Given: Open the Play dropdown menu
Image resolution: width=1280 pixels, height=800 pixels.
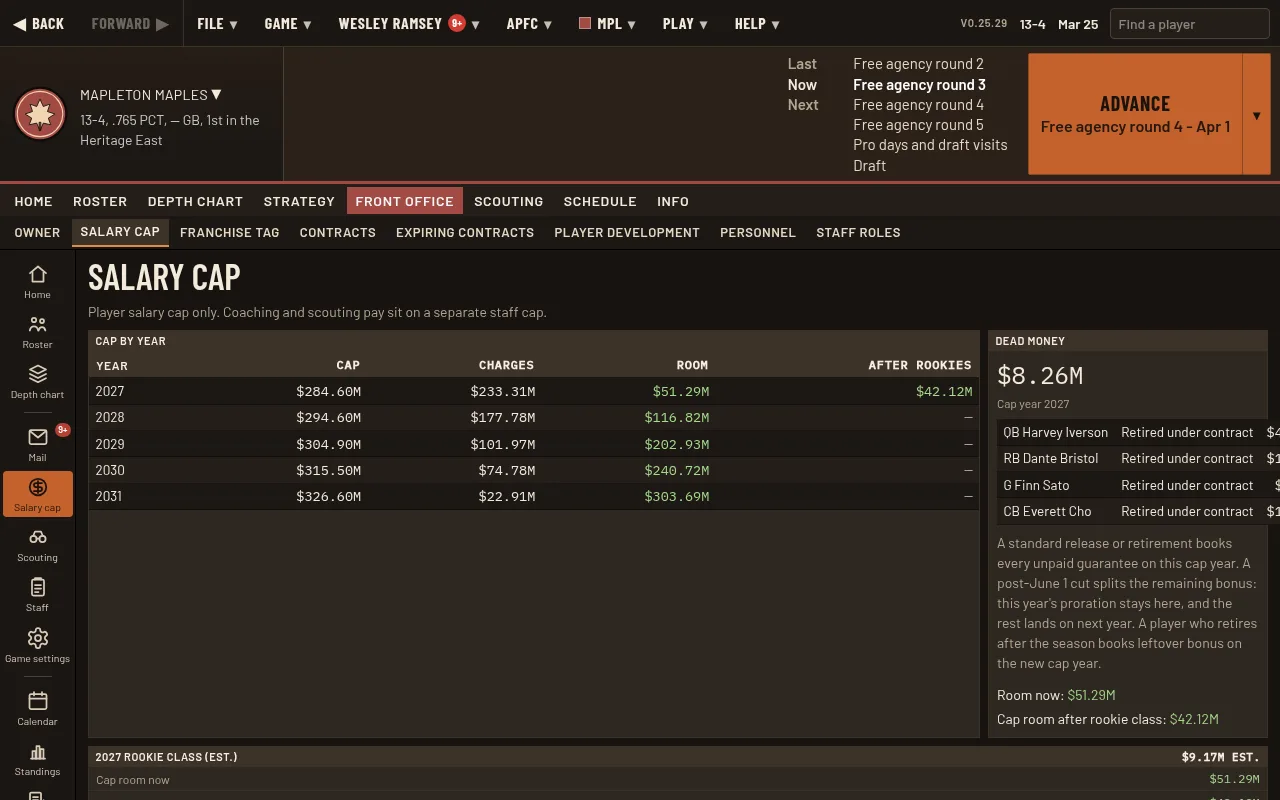Looking at the screenshot, I should tap(685, 24).
